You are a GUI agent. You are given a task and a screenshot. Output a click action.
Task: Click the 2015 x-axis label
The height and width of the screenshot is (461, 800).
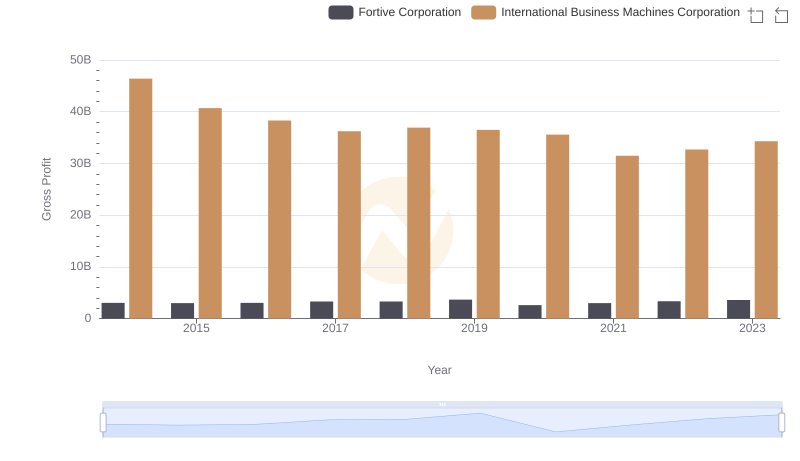[x=196, y=328]
